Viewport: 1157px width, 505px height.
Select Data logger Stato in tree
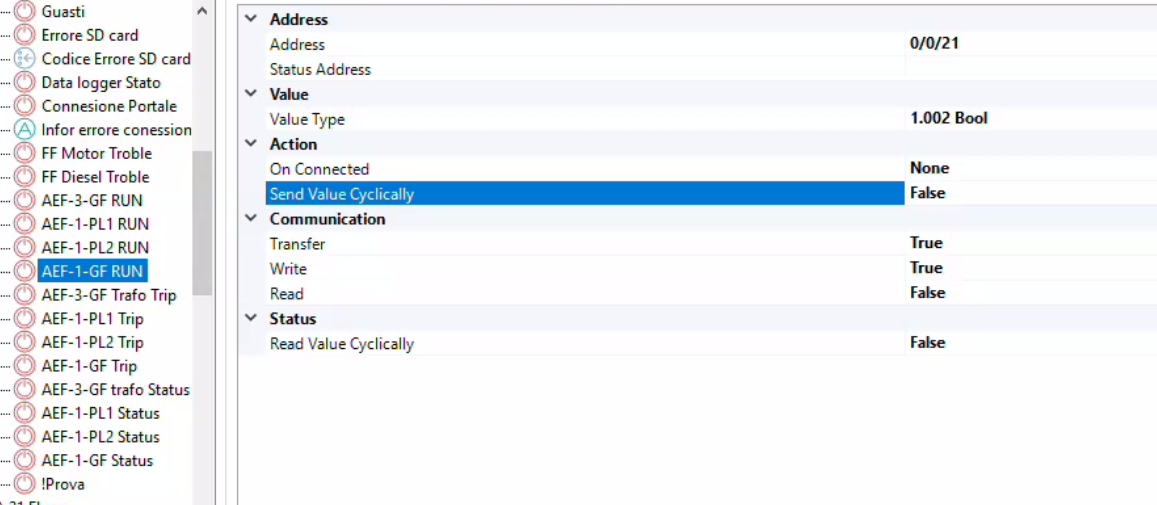[x=100, y=83]
